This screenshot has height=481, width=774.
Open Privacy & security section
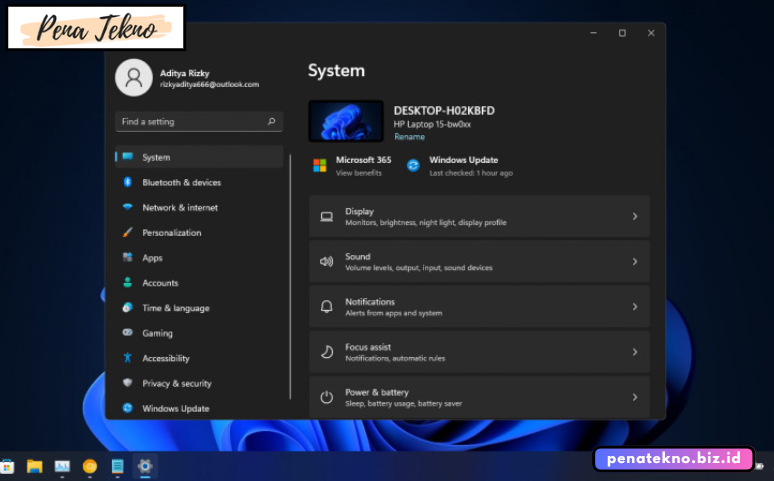[199, 384]
